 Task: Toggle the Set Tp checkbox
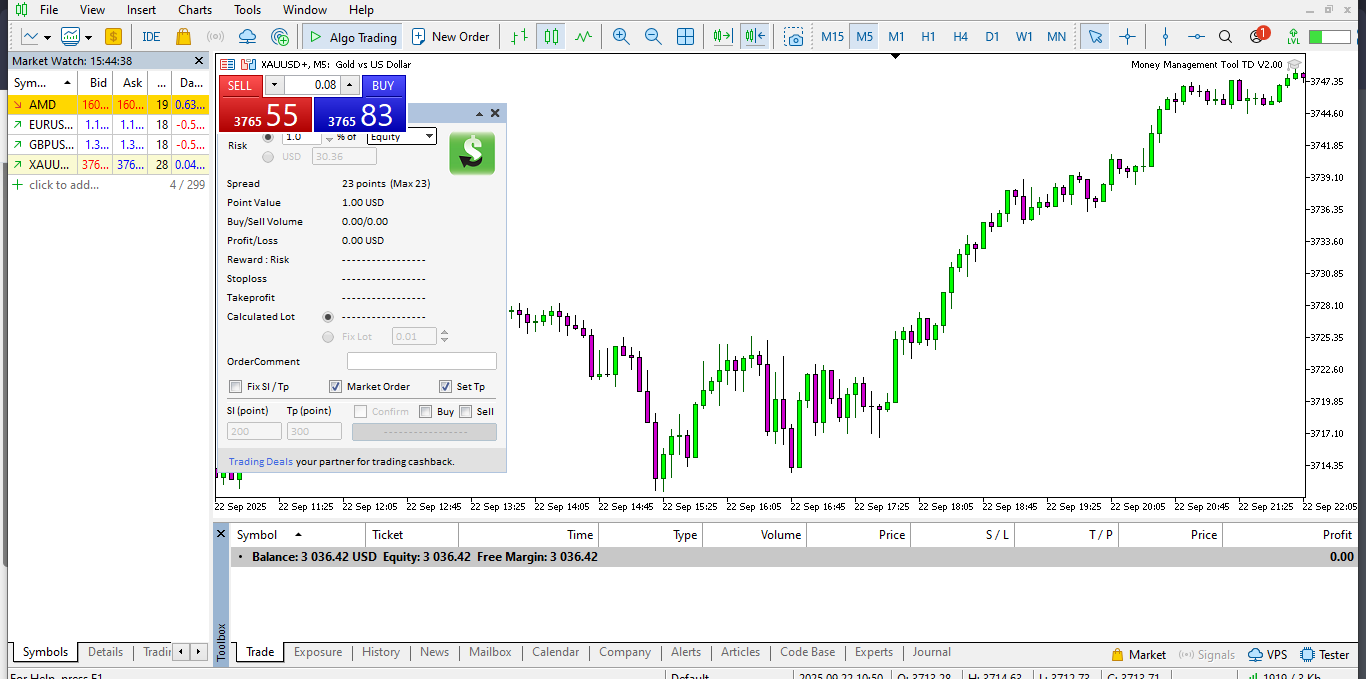tap(446, 387)
